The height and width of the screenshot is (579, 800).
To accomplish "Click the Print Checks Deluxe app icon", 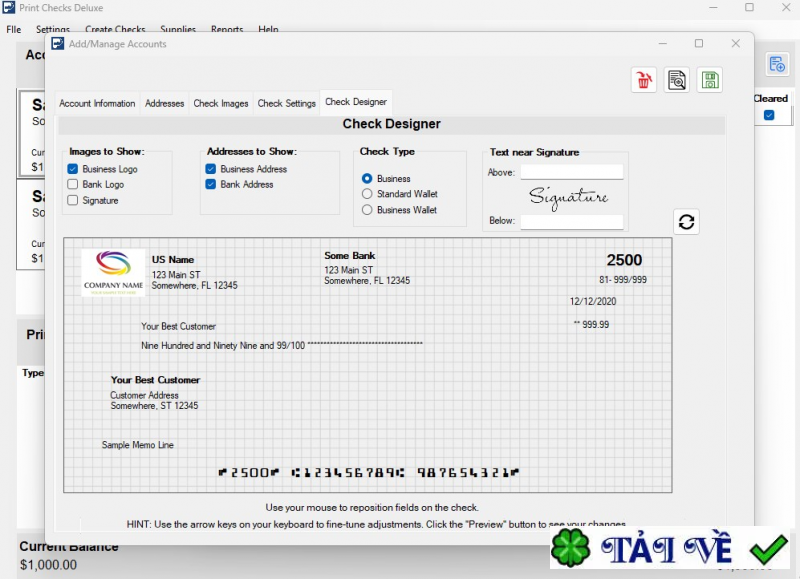I will [x=9, y=7].
